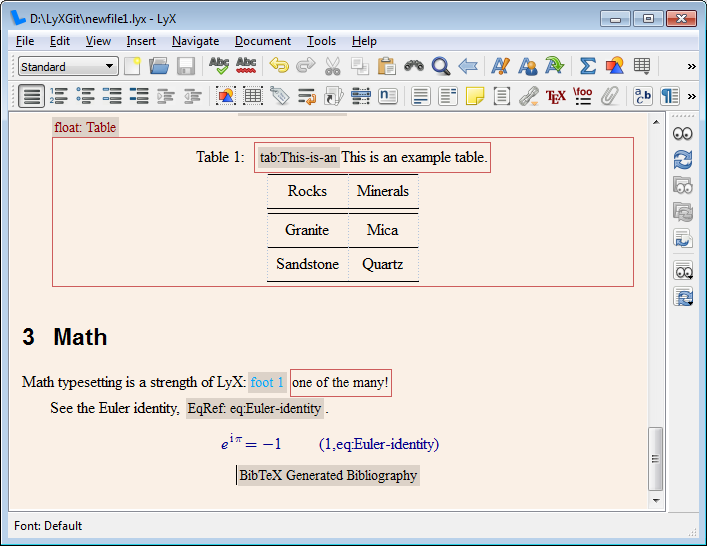
Task: Apply list environment icon
Action: (112, 96)
